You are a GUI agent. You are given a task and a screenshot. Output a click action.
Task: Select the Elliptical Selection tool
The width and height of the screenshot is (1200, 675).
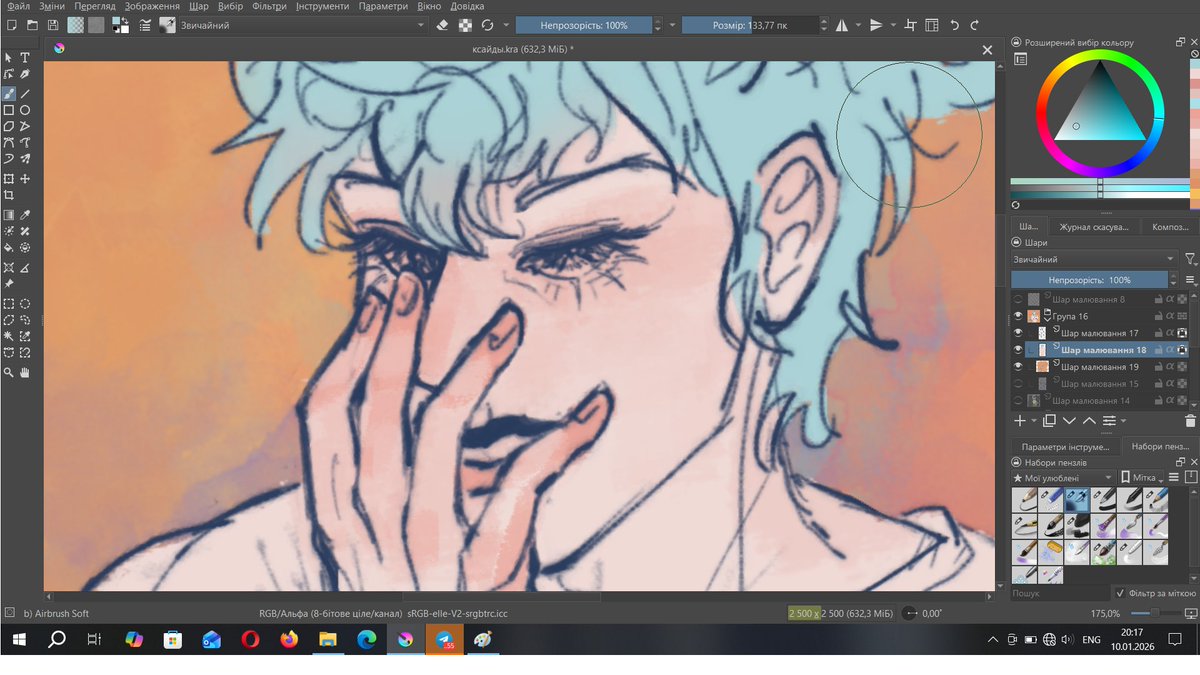click(x=25, y=304)
